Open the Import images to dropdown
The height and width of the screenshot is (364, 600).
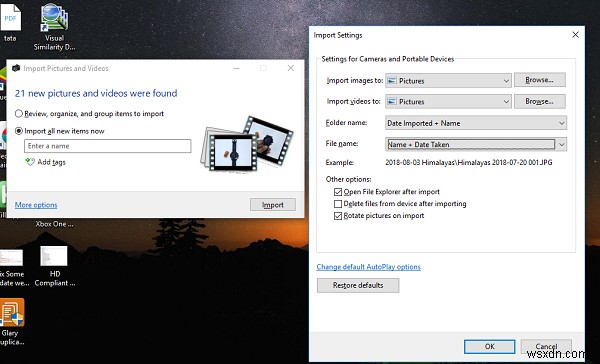pyautogui.click(x=448, y=81)
